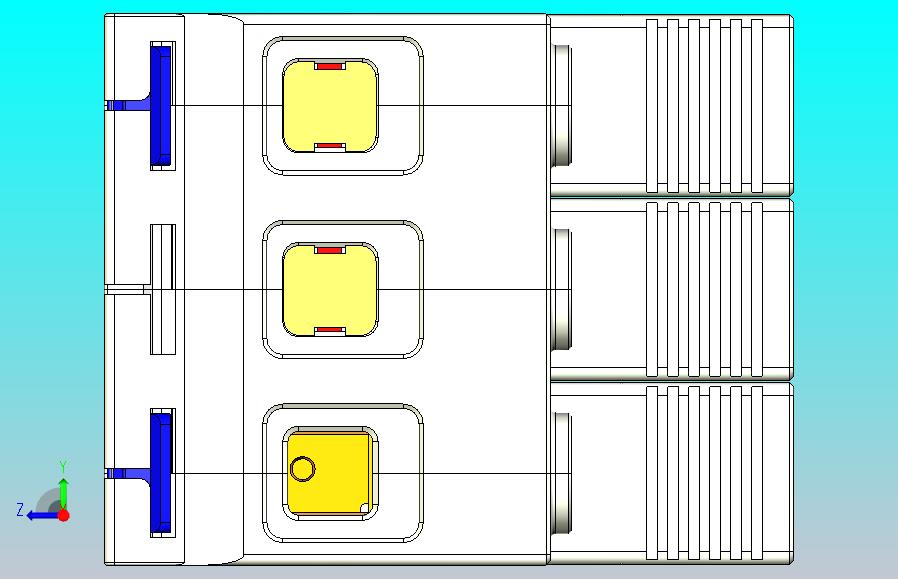The width and height of the screenshot is (898, 579).
Task: Select the middle pale yellow window face
Action: pos(330,290)
